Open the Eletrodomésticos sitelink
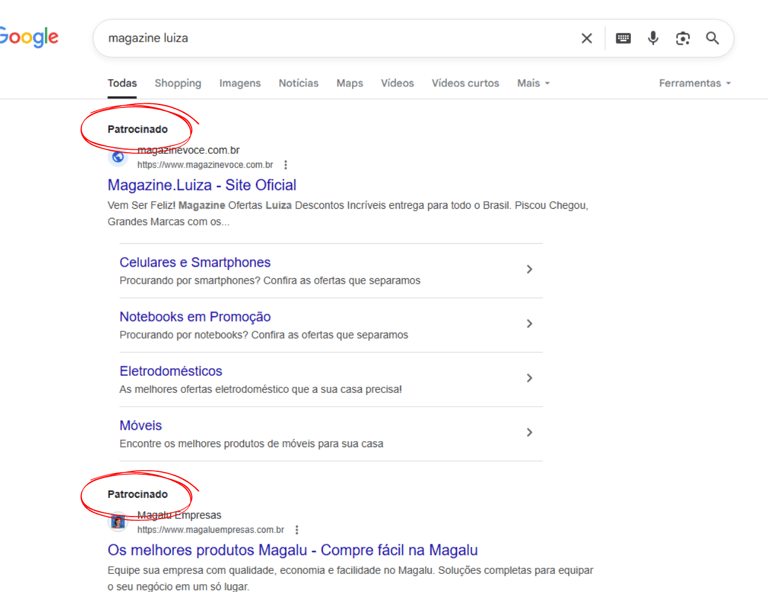 coord(171,371)
